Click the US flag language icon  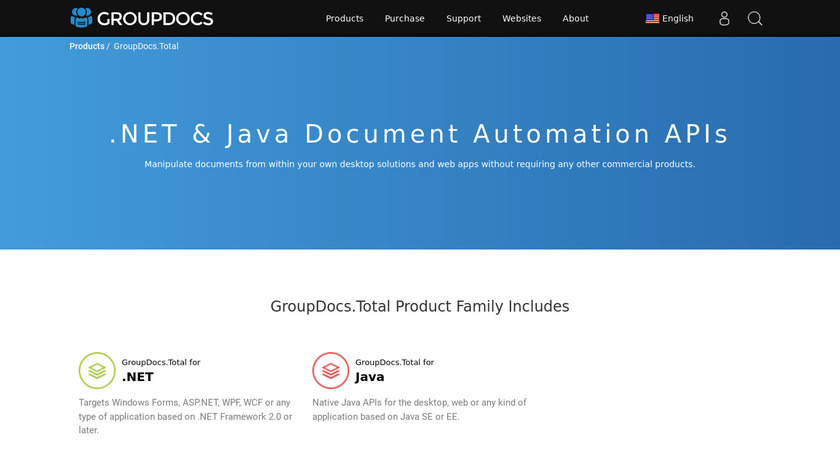coord(652,18)
